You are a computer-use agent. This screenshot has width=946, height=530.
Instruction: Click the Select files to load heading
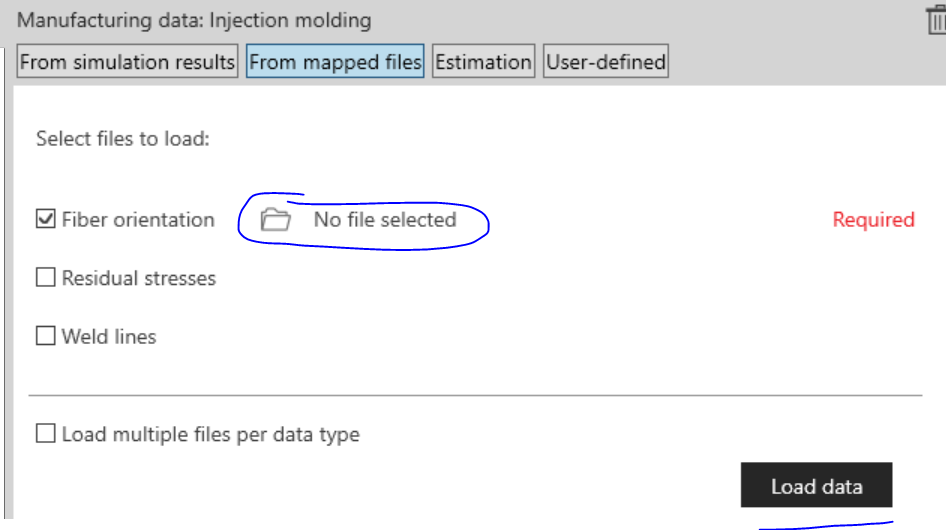click(122, 139)
